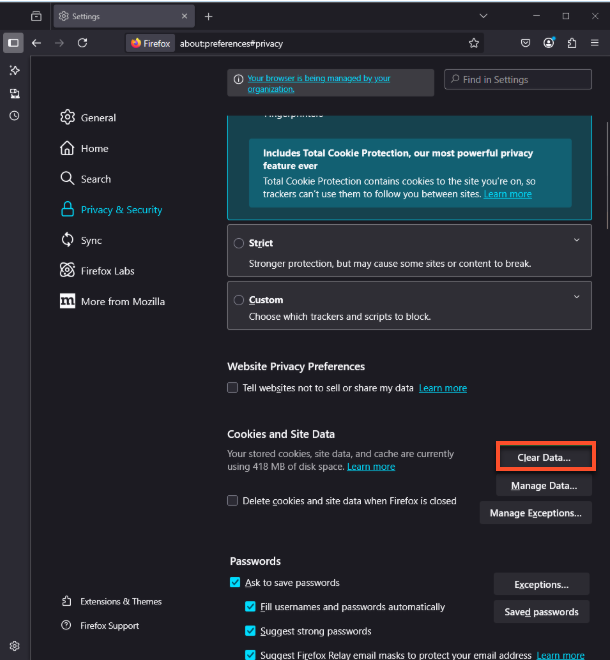Viewport: 610px width, 660px height.
Task: Open Extensions & Themes link
Action: 112,601
